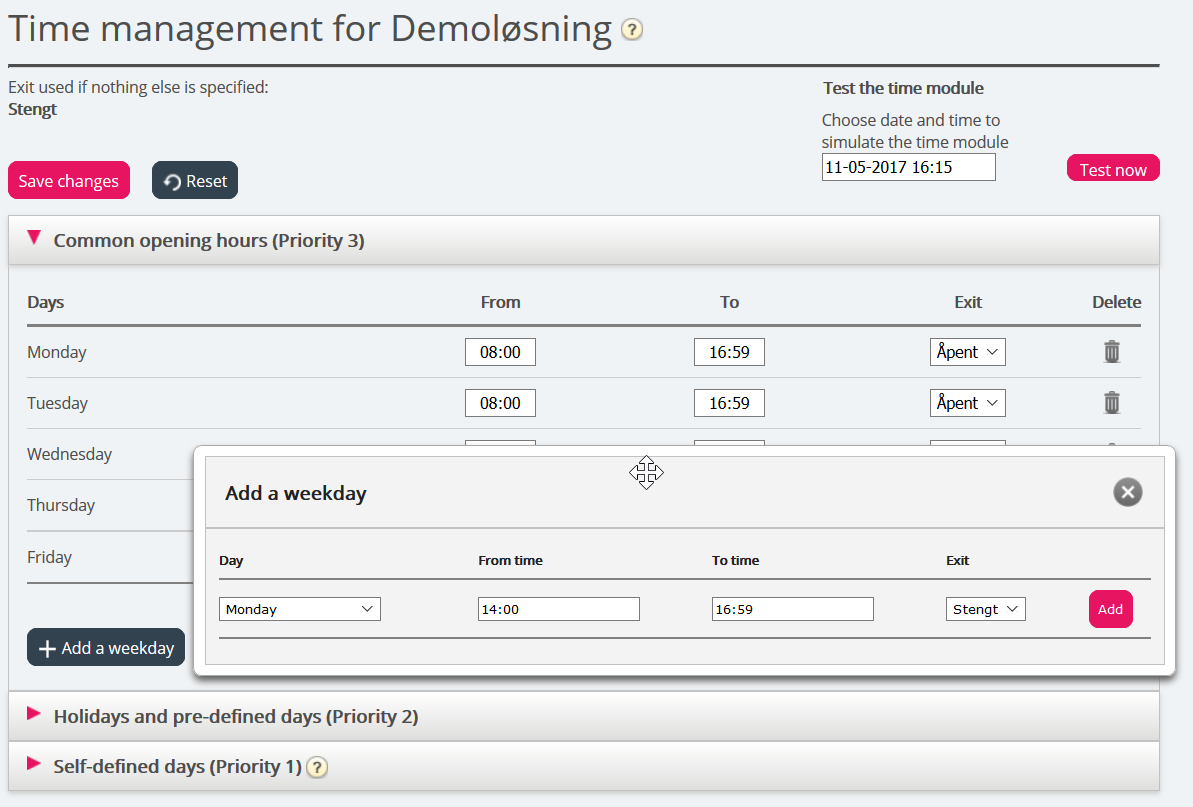Close the Add a weekday dialog
Viewport: 1193px width, 807px height.
coord(1127,492)
